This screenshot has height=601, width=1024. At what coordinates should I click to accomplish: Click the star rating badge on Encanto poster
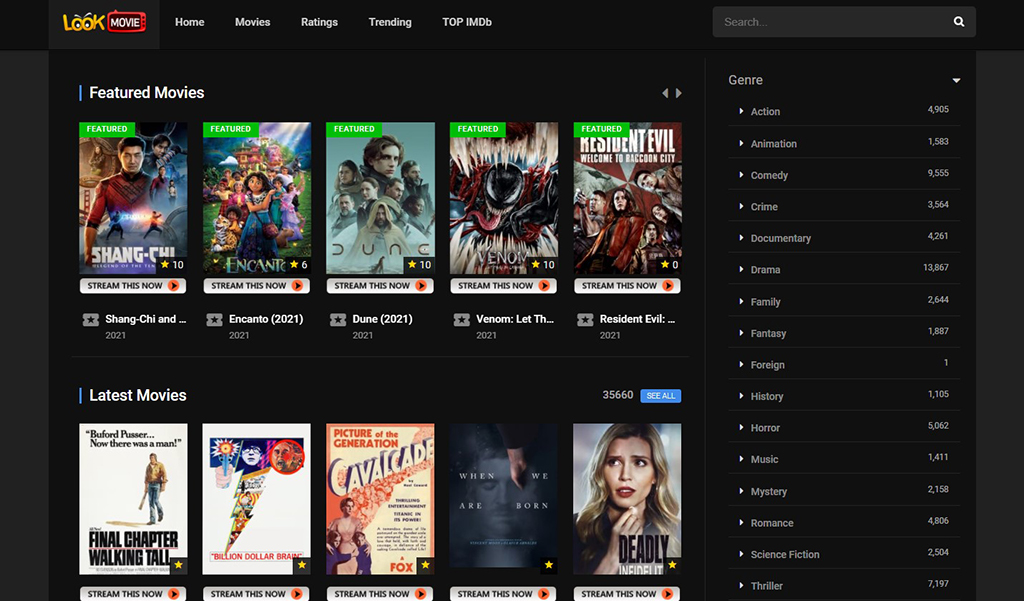(298, 265)
